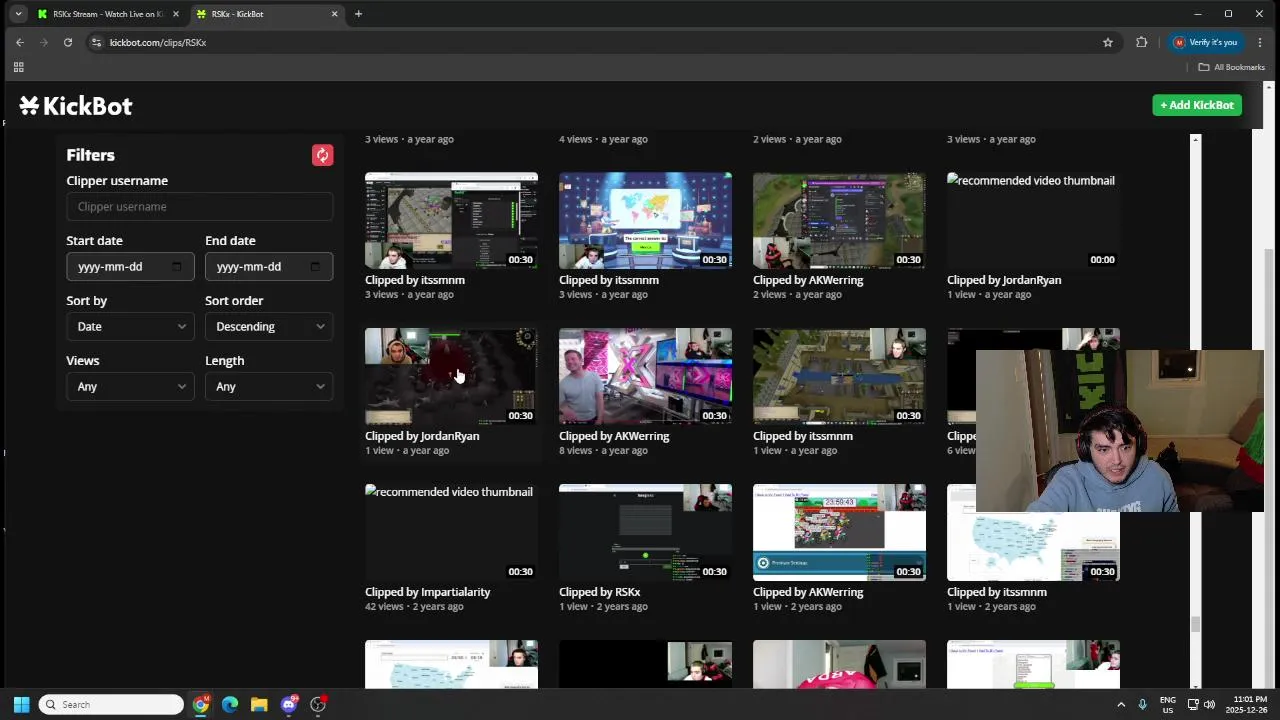
Task: Click the Verify it's you profile button
Action: (1206, 42)
